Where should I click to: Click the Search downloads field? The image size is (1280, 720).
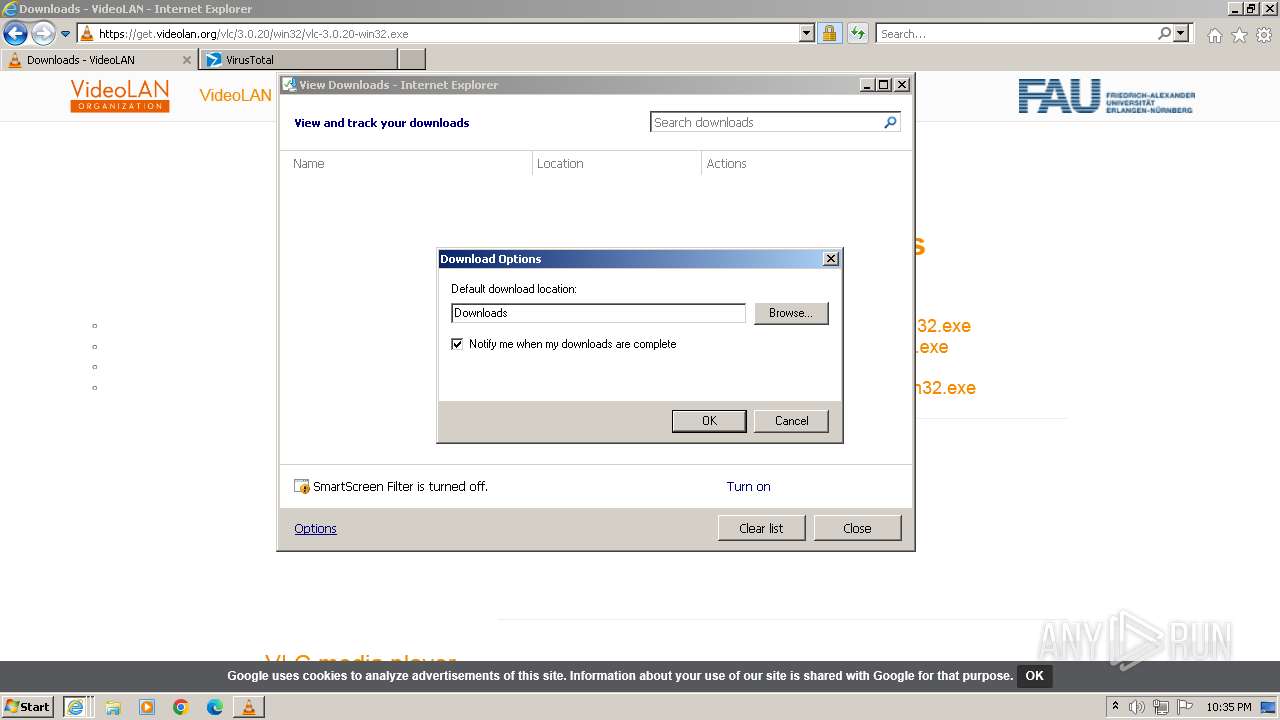tap(766, 122)
